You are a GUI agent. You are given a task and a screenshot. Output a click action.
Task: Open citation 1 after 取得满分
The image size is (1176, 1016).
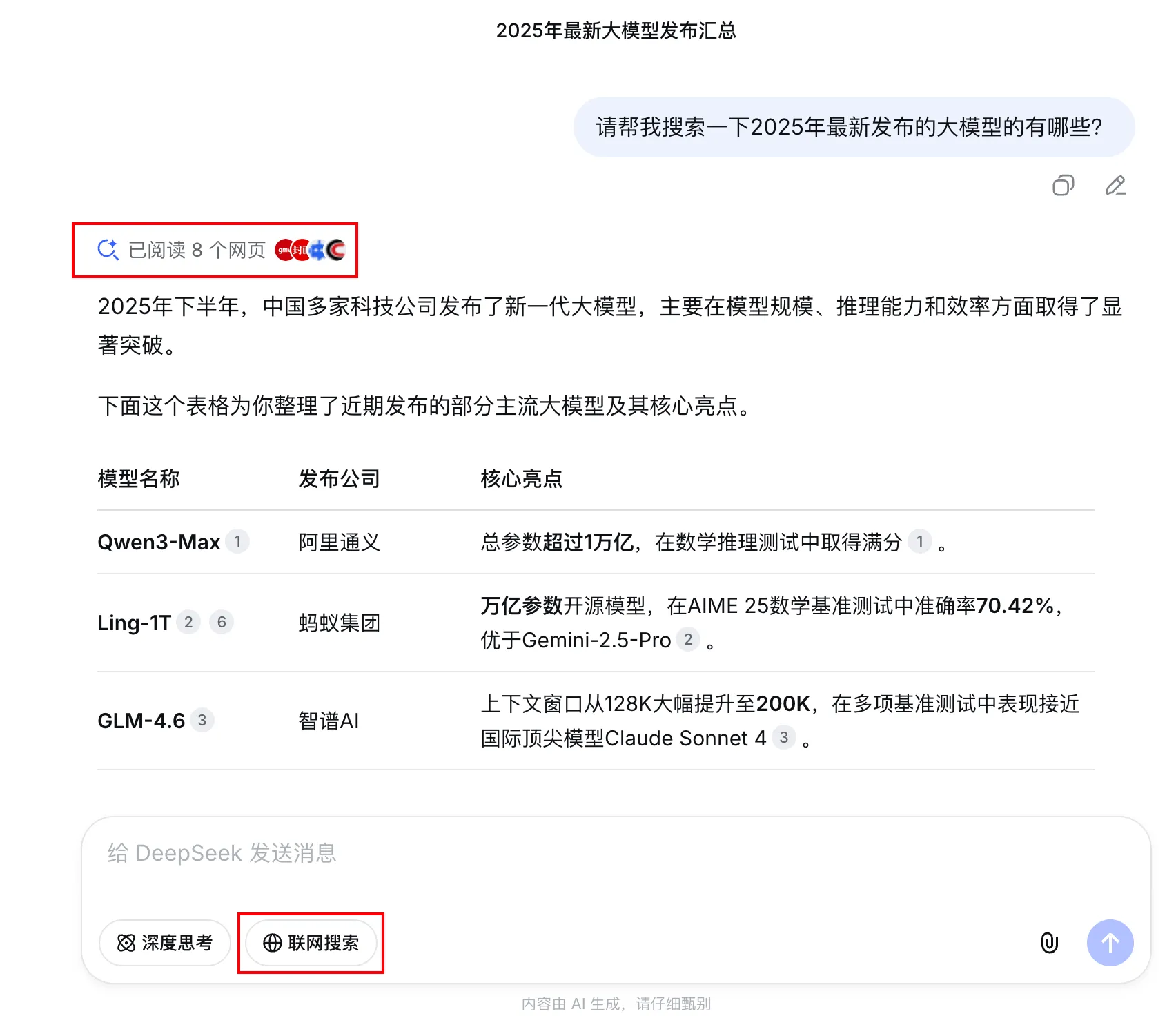(919, 541)
